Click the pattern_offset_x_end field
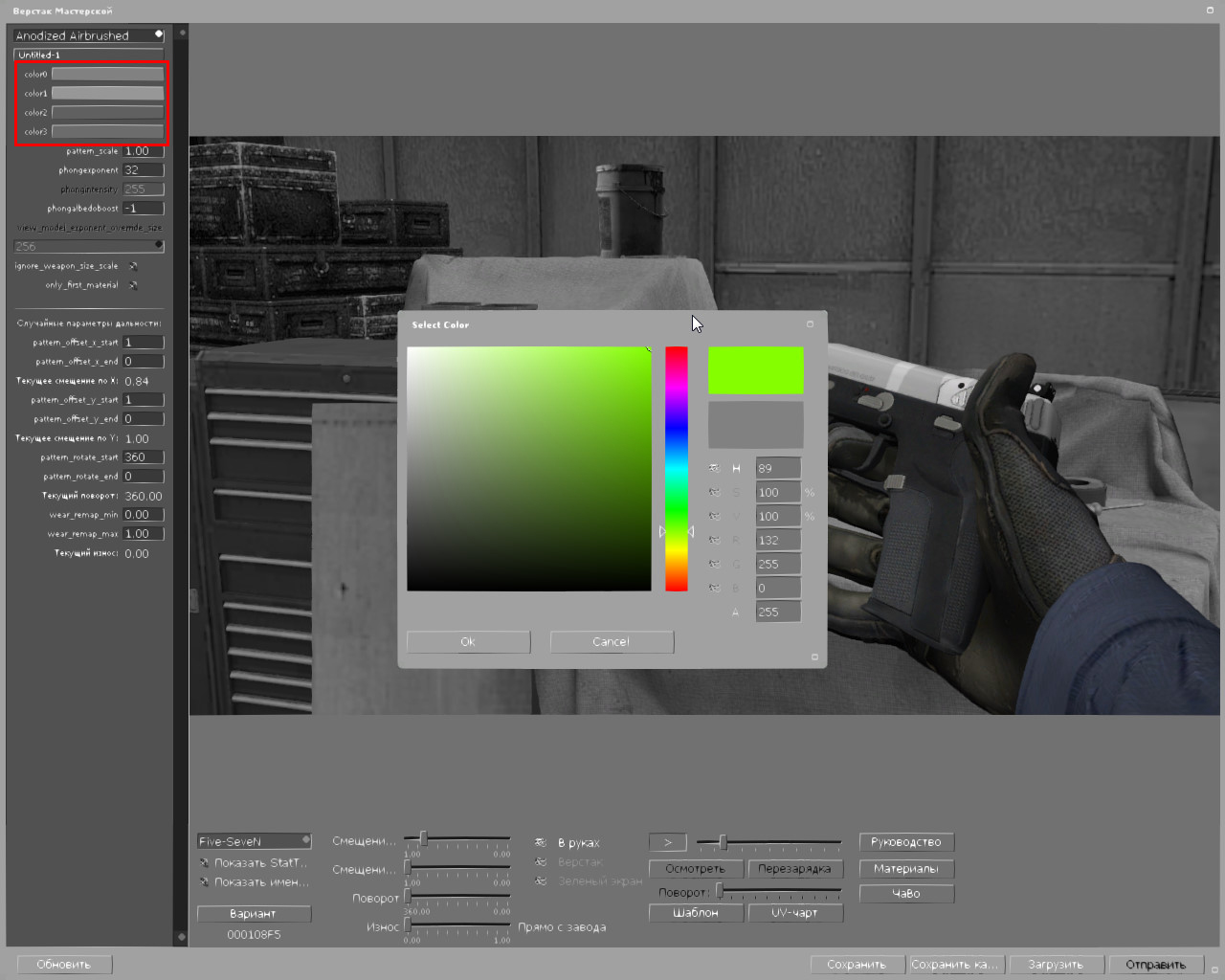 pyautogui.click(x=144, y=362)
